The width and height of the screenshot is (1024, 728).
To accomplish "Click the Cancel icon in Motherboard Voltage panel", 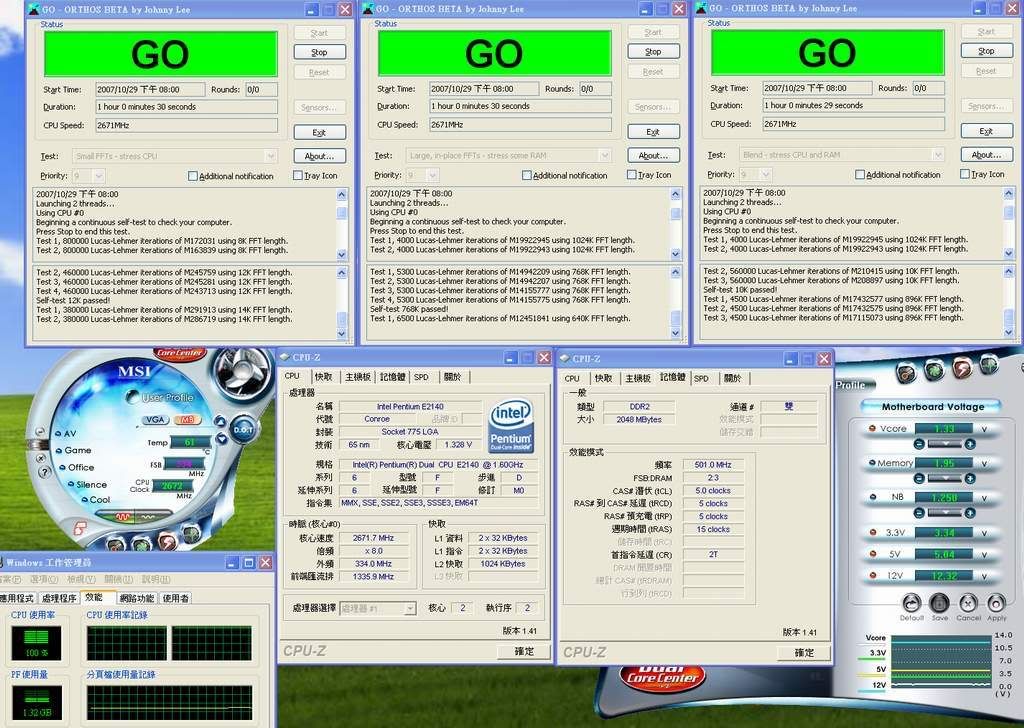I will coord(968,603).
